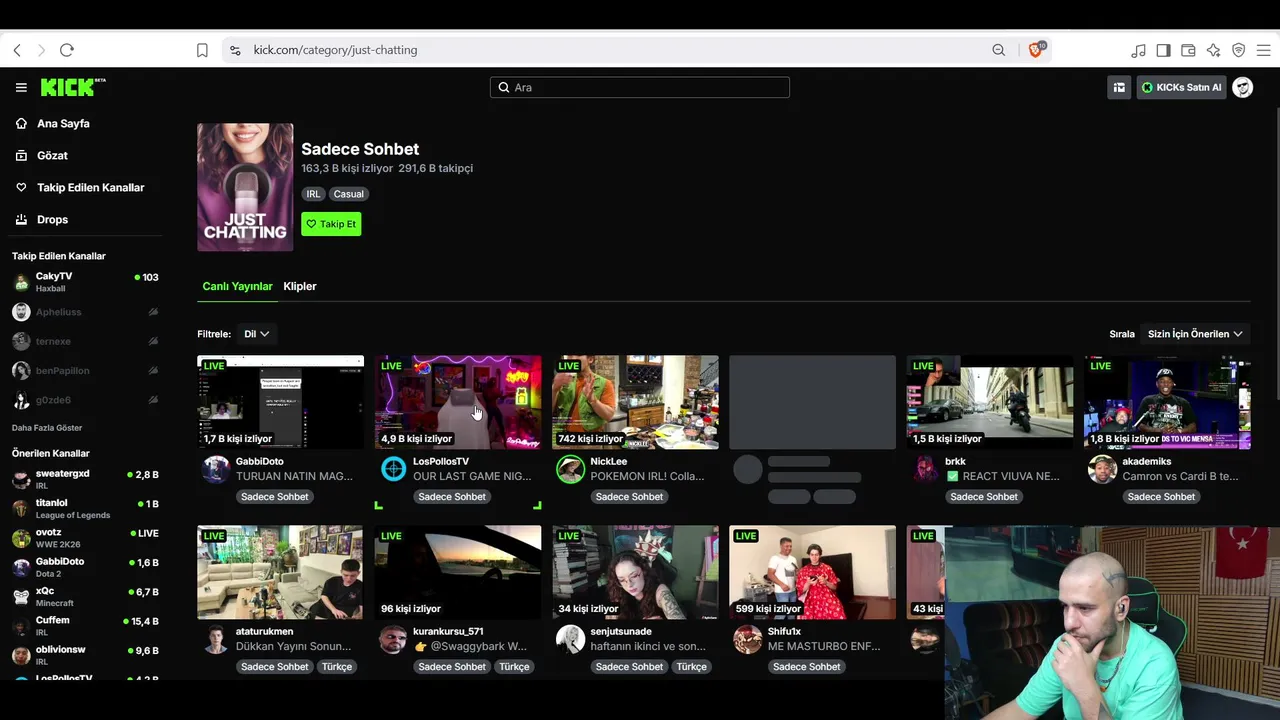Open sweatergxd channel in recommended list
1280x720 pixels.
(85, 479)
